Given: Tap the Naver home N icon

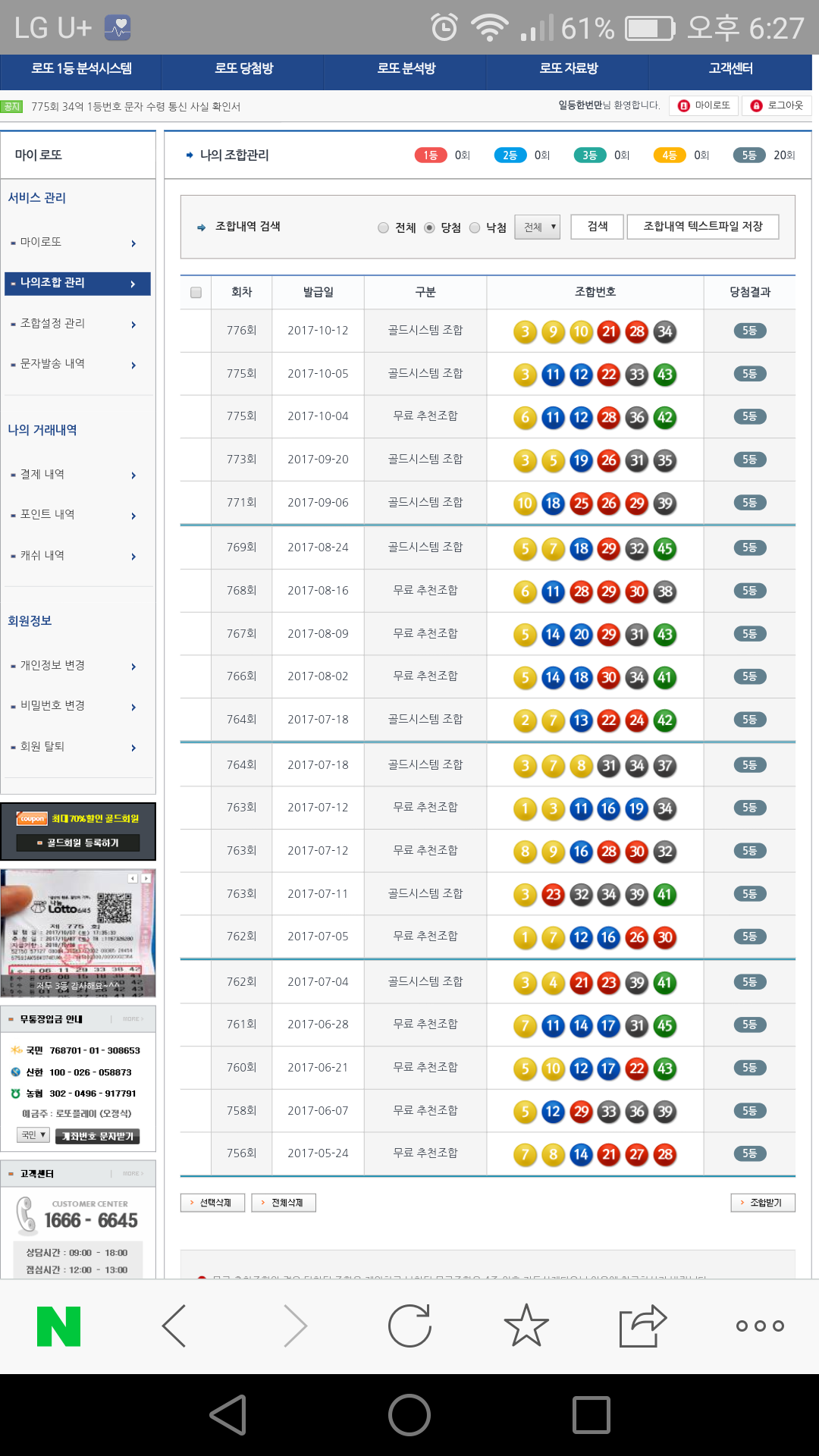Looking at the screenshot, I should tap(59, 1326).
